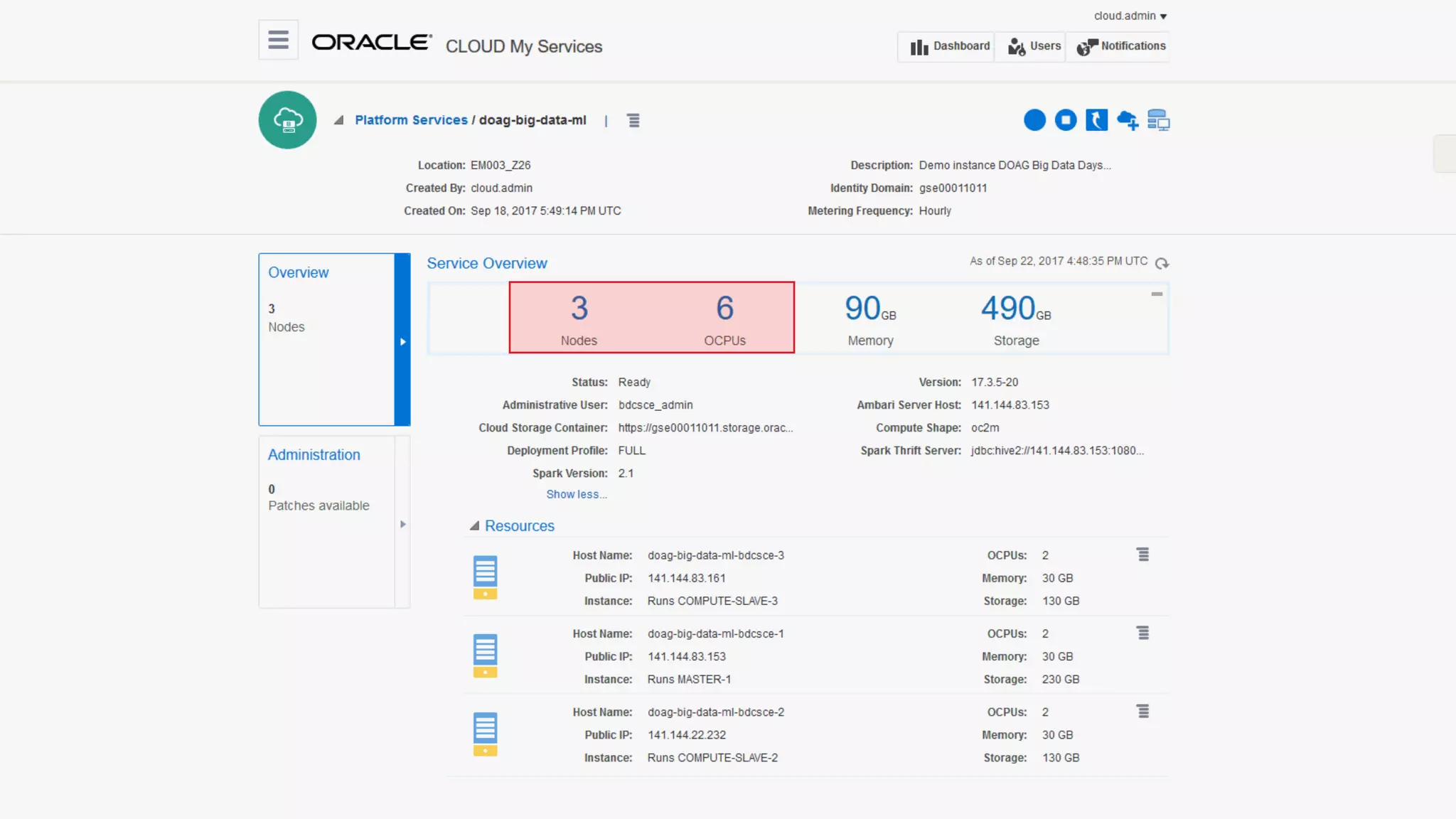
Task: Click the Cloud Storage Container URL value
Action: pyautogui.click(x=705, y=427)
